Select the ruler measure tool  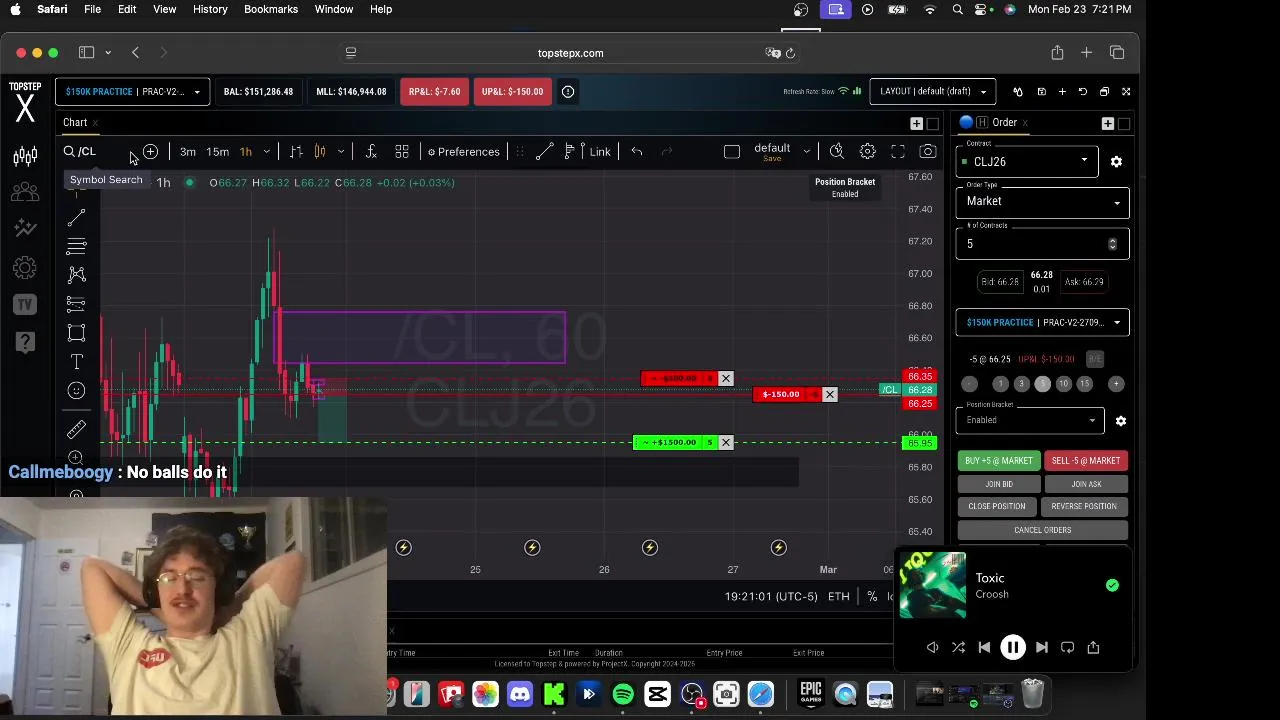(76, 430)
